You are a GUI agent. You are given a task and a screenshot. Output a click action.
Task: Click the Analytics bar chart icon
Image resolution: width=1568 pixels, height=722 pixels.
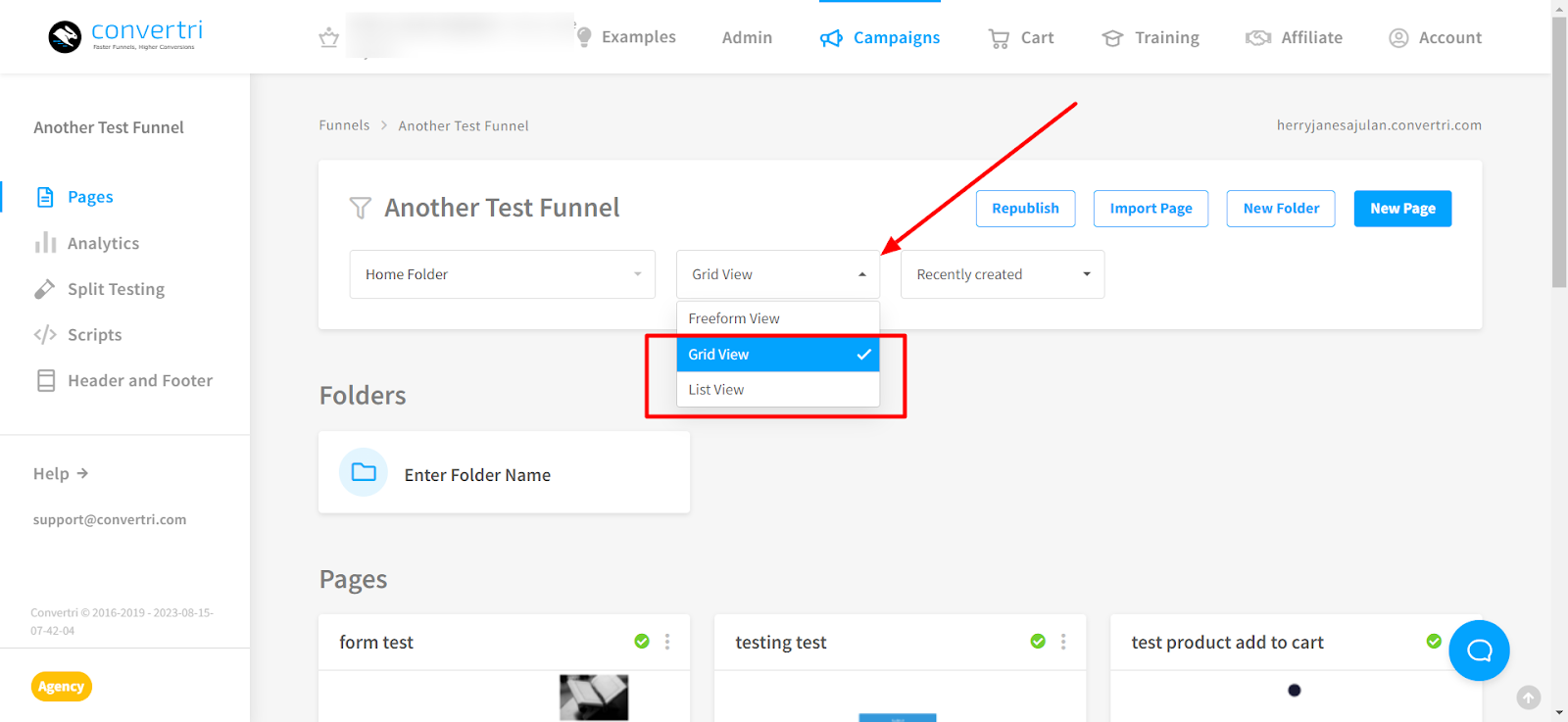pos(45,243)
